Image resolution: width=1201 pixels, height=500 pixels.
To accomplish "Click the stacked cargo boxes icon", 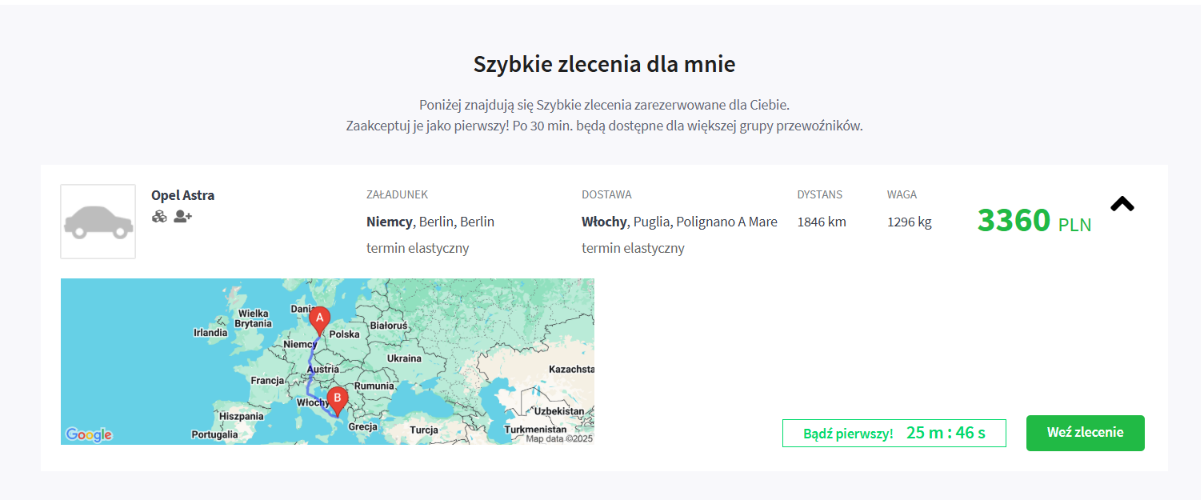I will pyautogui.click(x=159, y=216).
